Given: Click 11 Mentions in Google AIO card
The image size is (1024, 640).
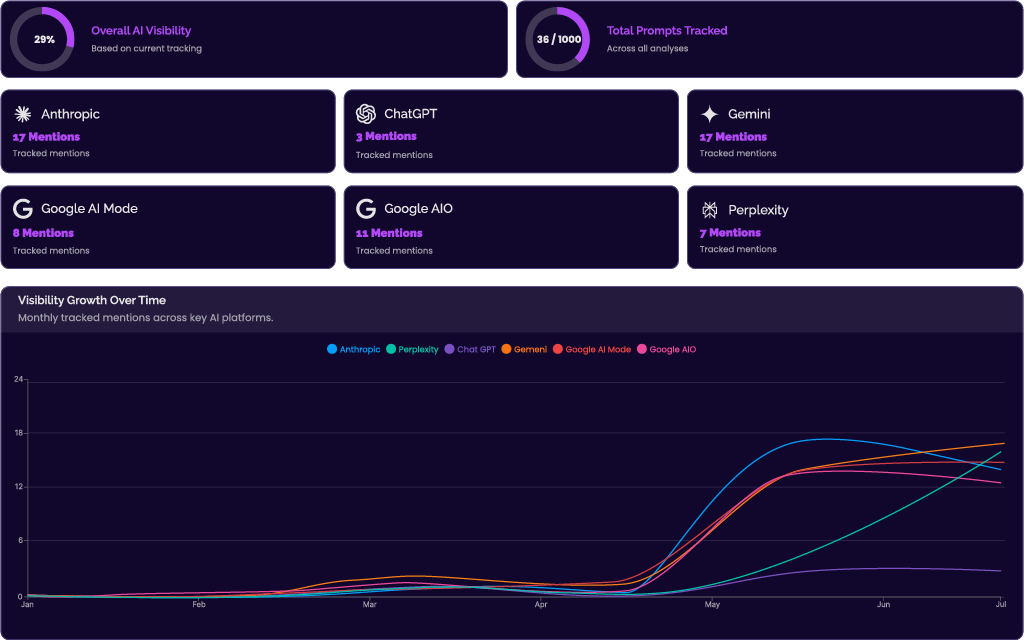Looking at the screenshot, I should pos(389,232).
